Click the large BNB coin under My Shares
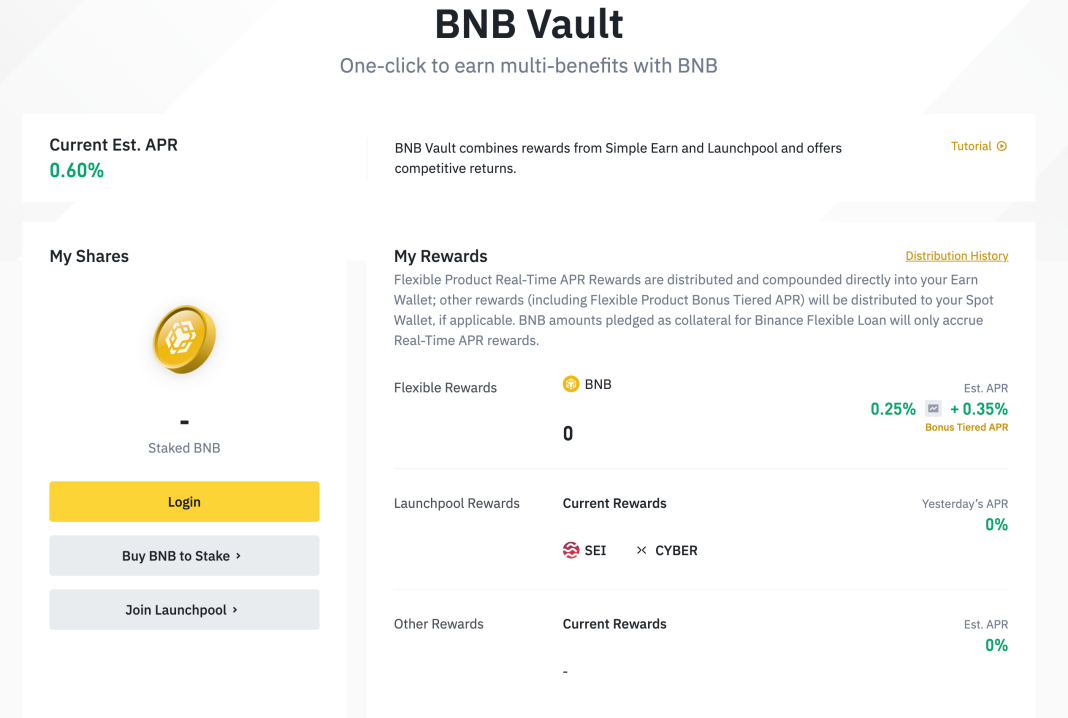 coord(184,339)
